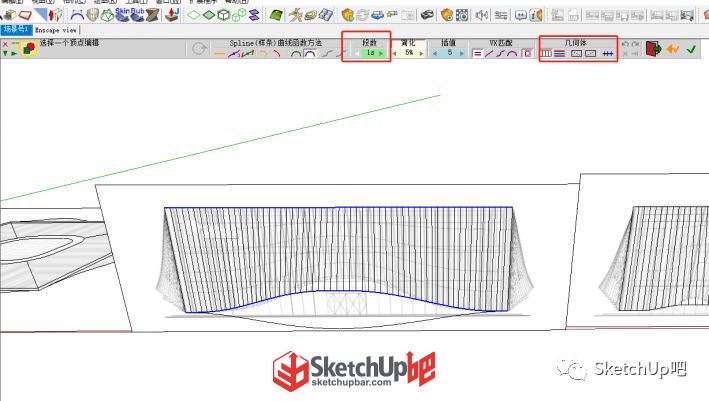
Task: Click the yellow minus collapse toolbar button
Action: coord(15,44)
